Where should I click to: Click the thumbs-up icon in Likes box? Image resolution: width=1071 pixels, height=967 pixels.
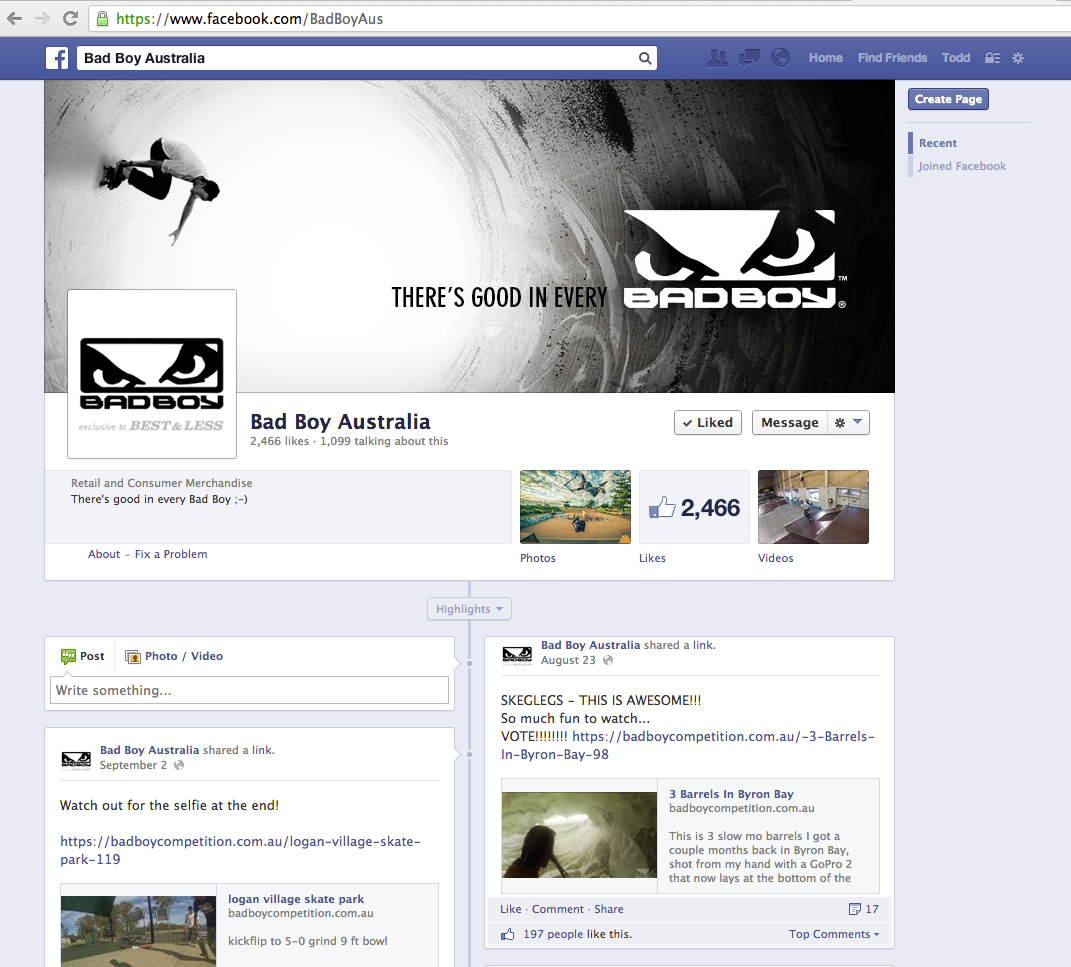[662, 507]
